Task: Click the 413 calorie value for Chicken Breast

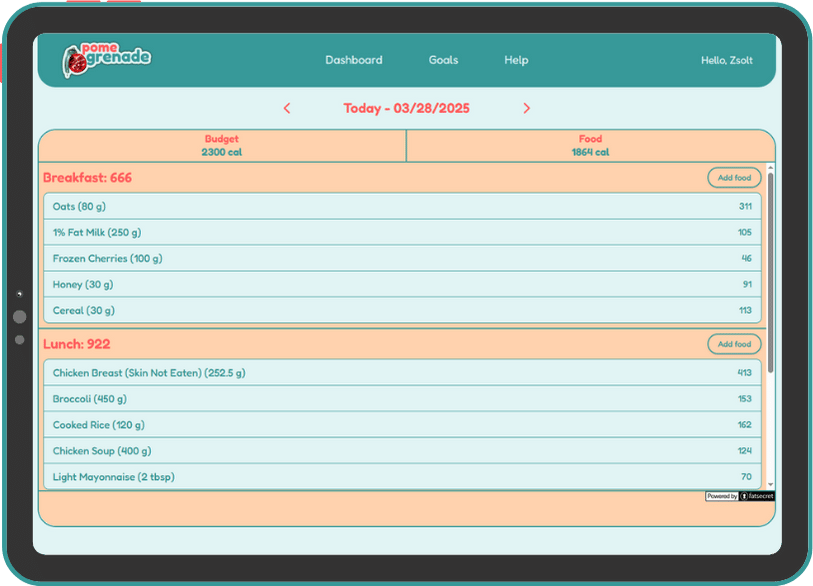Action: pos(745,373)
